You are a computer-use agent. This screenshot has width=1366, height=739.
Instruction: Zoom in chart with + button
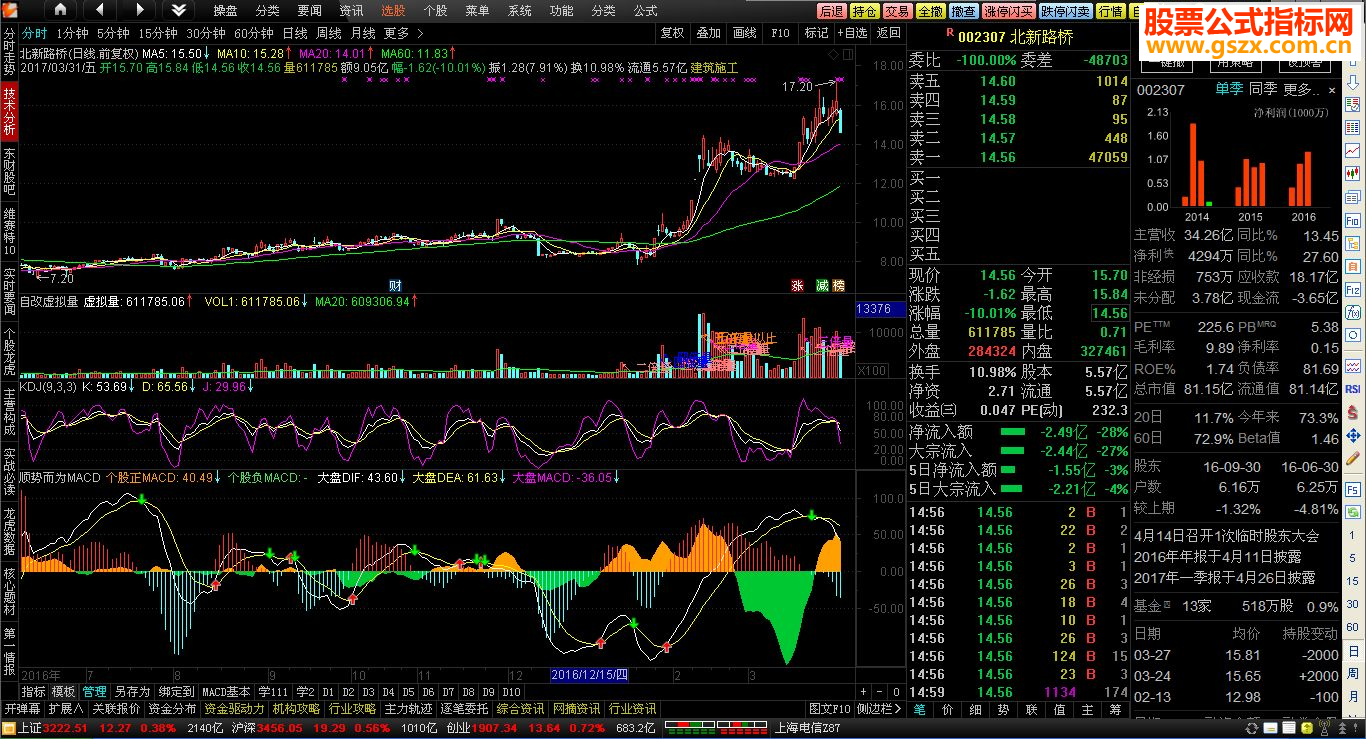point(864,692)
